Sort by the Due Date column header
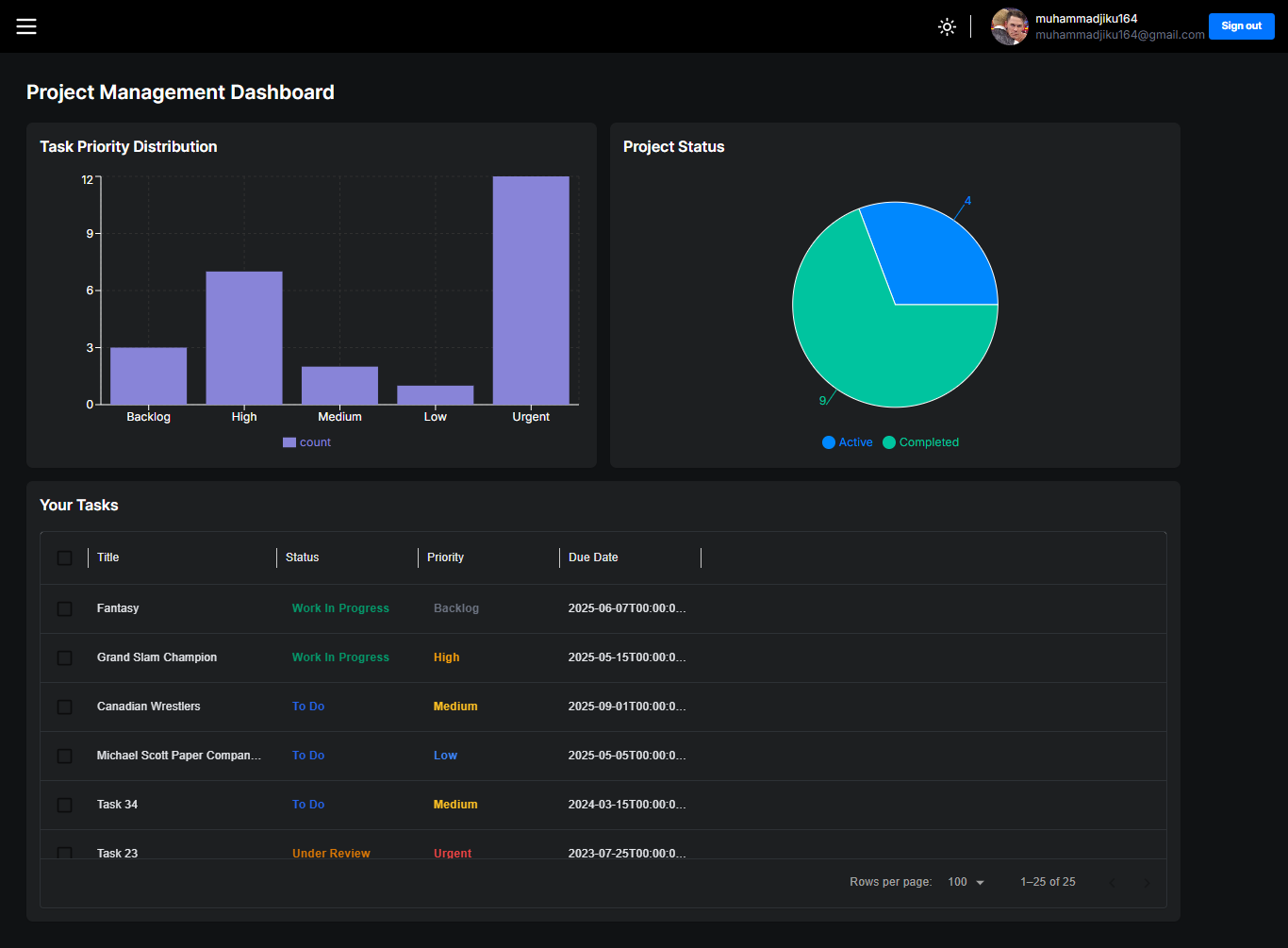 593,557
